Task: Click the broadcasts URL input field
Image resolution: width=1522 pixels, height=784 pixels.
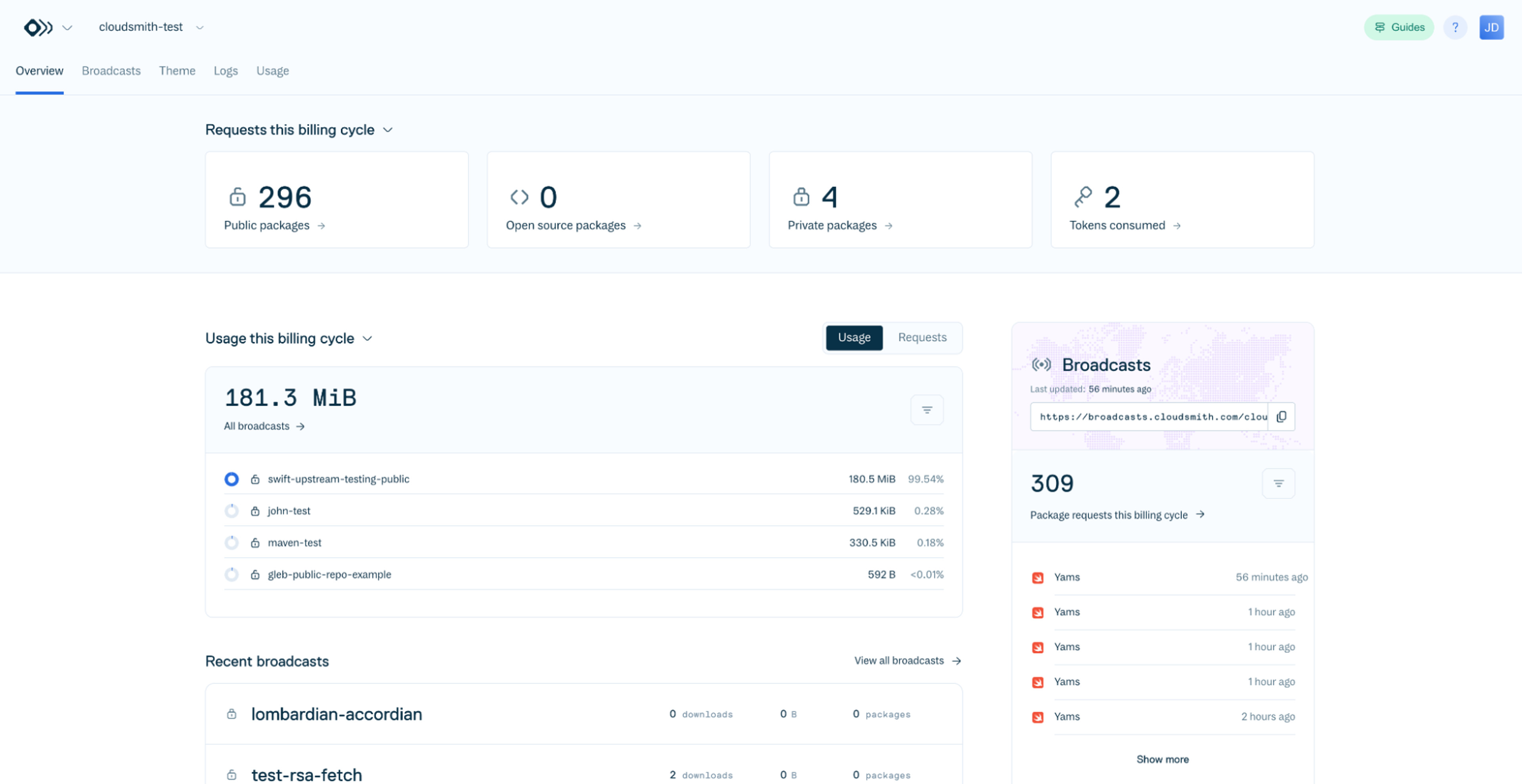Action: [1149, 417]
